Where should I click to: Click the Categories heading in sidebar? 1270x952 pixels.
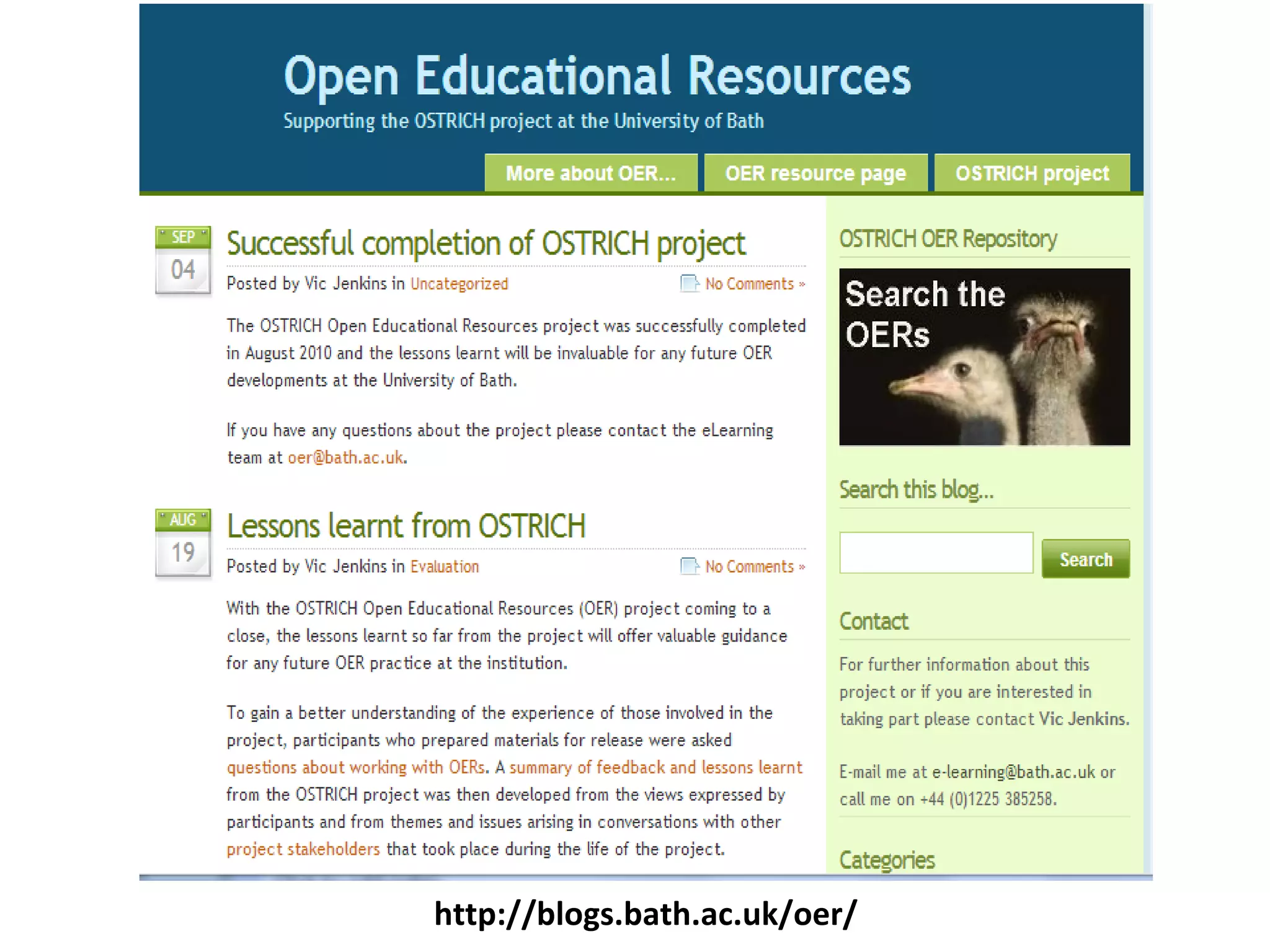pos(887,860)
